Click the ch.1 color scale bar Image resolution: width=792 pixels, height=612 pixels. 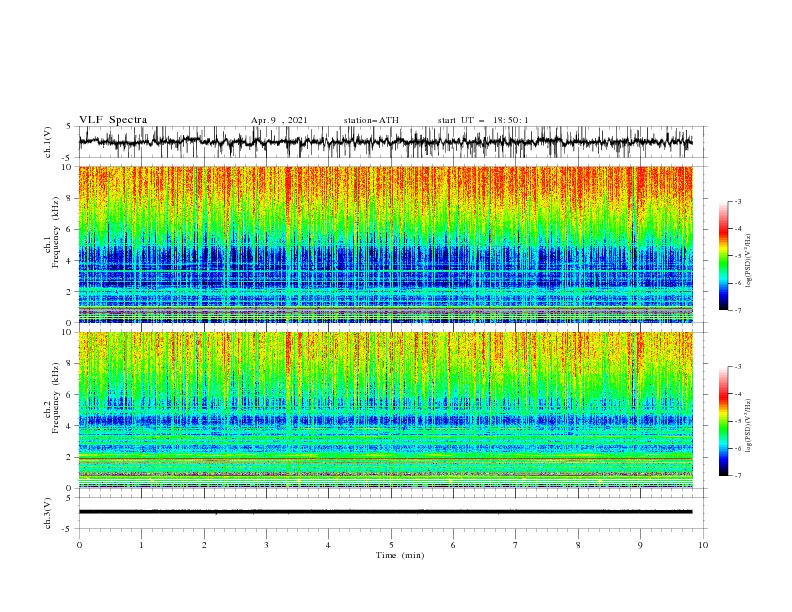click(x=724, y=255)
